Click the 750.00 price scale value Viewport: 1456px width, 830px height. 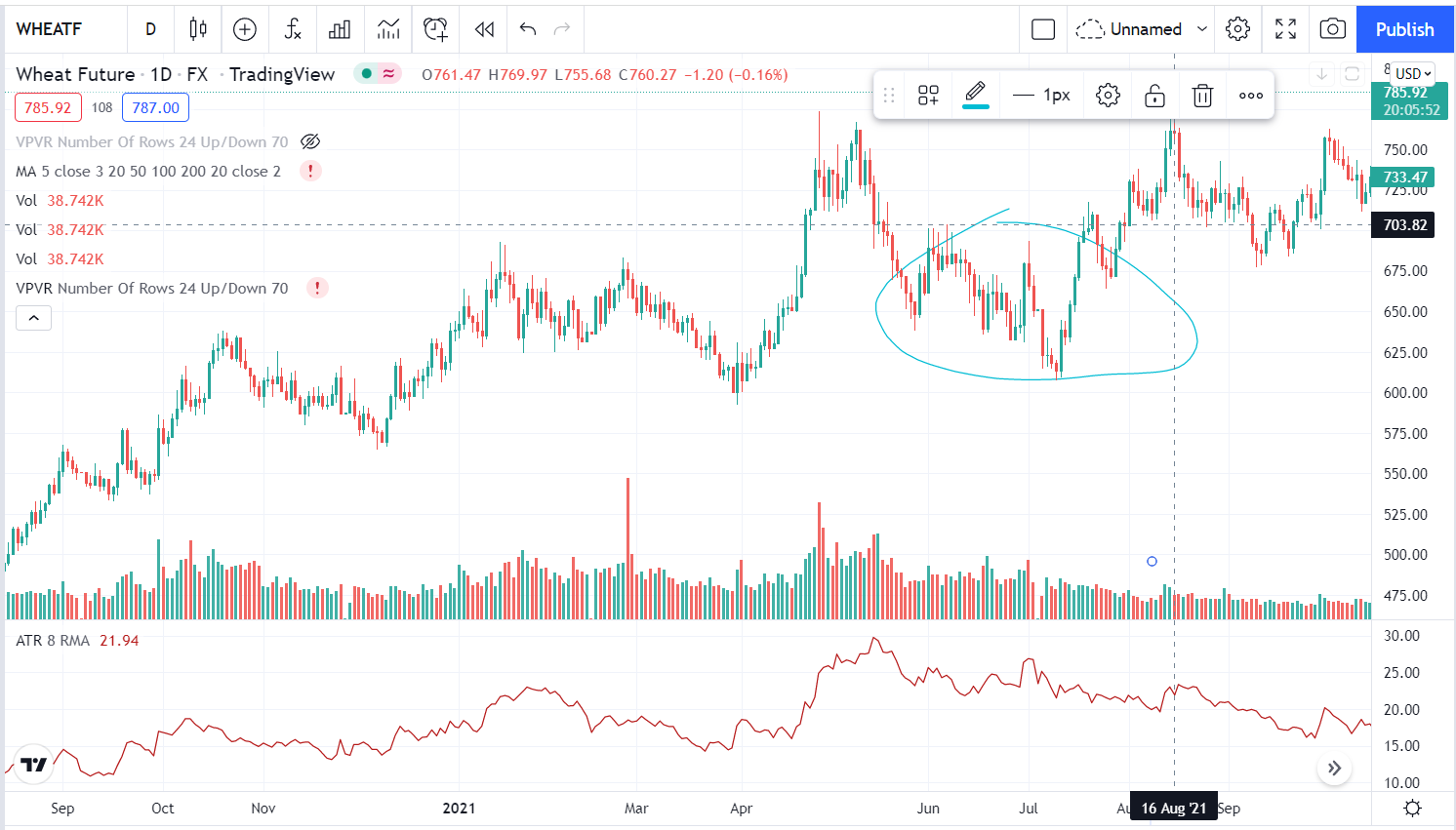click(1405, 150)
